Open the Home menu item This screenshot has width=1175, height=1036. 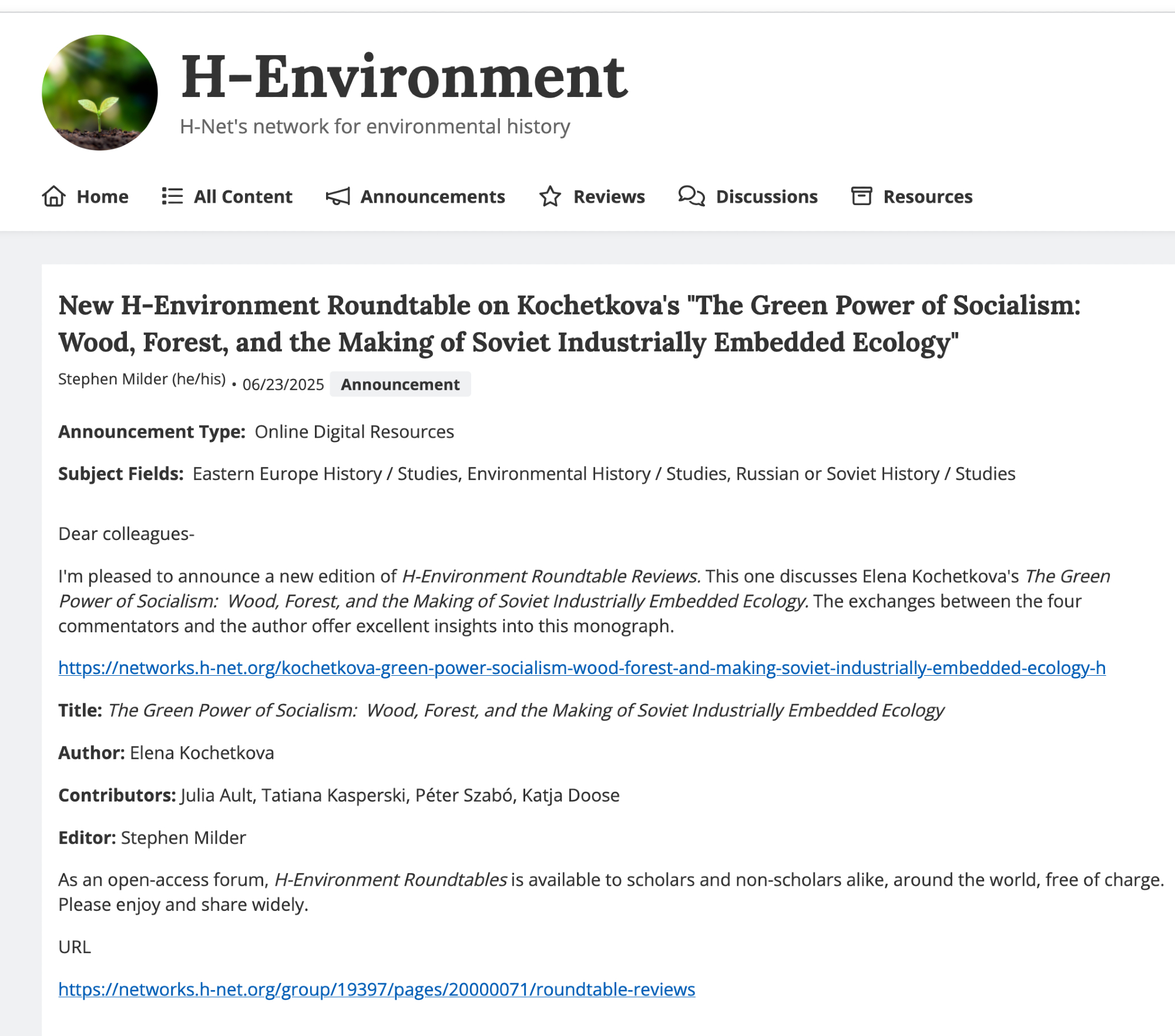(102, 197)
